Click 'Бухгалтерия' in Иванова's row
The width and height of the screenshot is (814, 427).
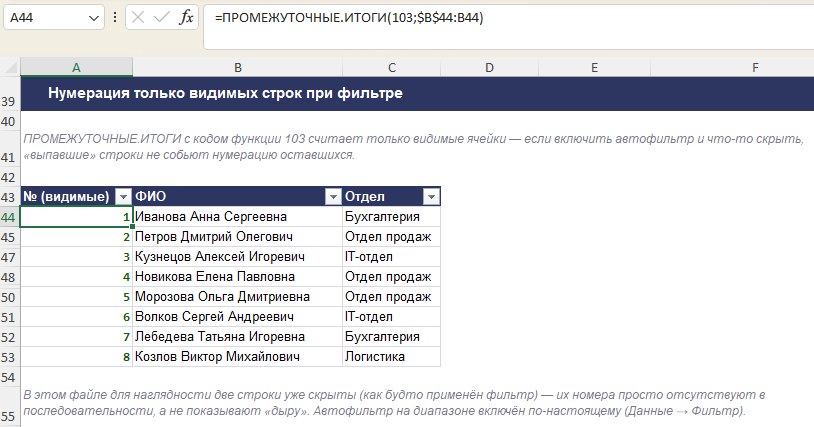click(x=391, y=217)
